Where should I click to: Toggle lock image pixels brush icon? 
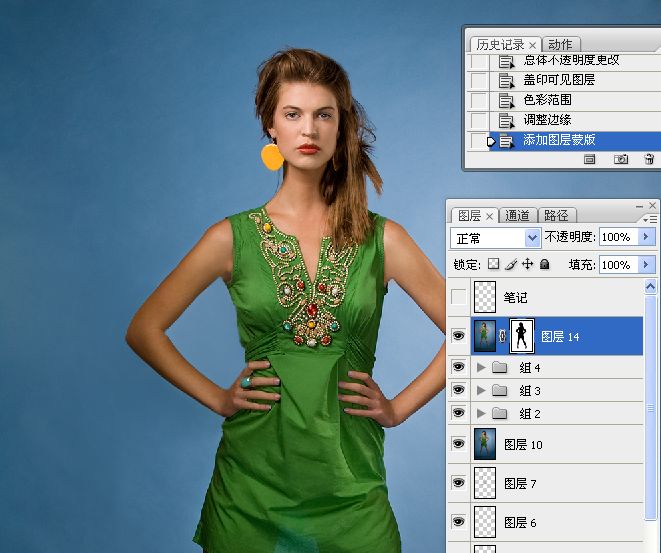coord(511,264)
